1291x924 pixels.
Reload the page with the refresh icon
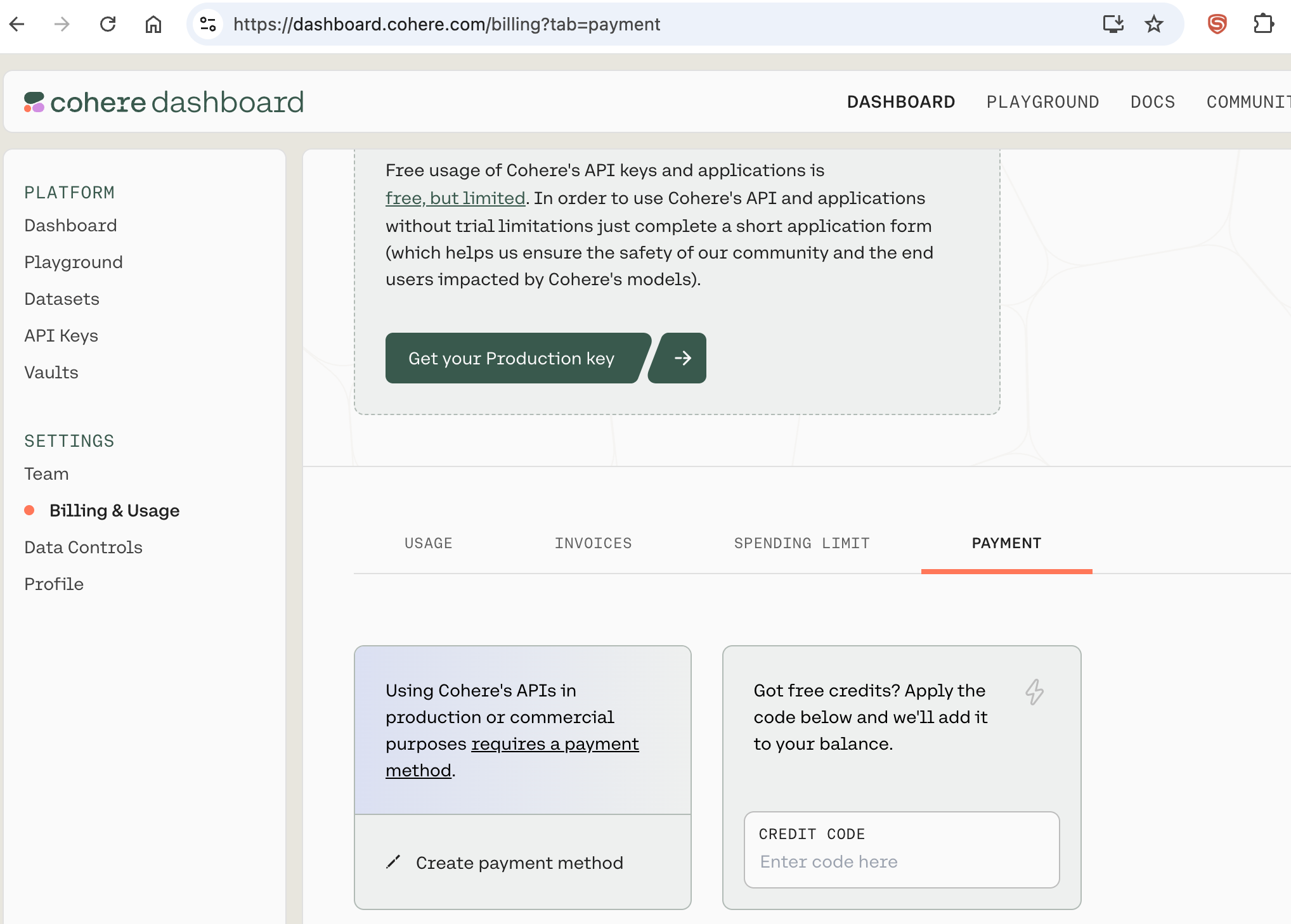coord(108,24)
